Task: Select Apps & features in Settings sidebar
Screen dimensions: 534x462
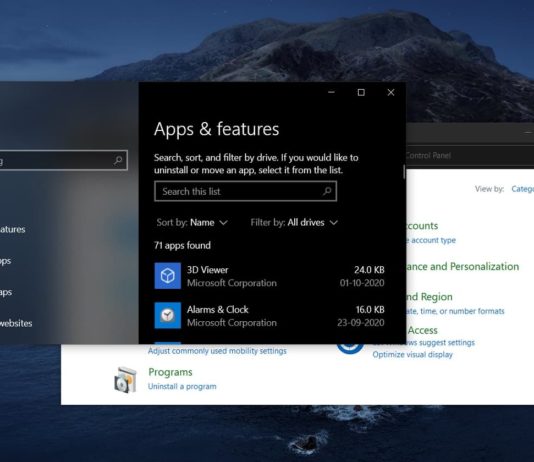Action: pyautogui.click(x=13, y=229)
